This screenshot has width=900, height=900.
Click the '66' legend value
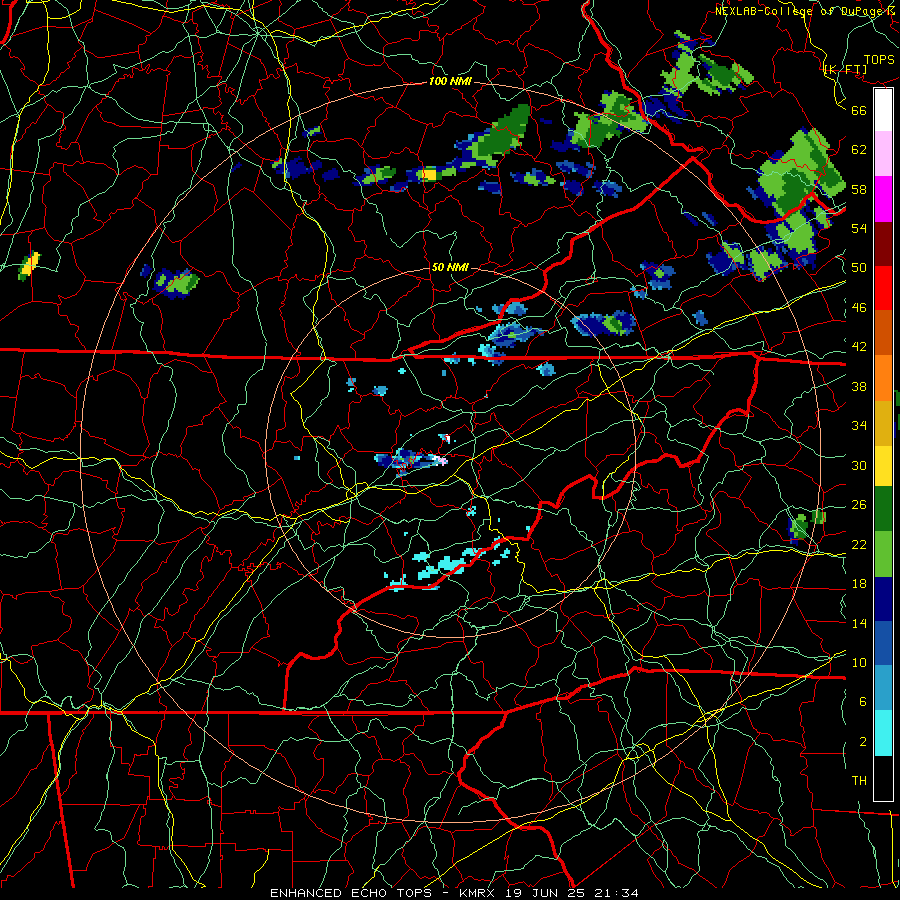pyautogui.click(x=859, y=110)
